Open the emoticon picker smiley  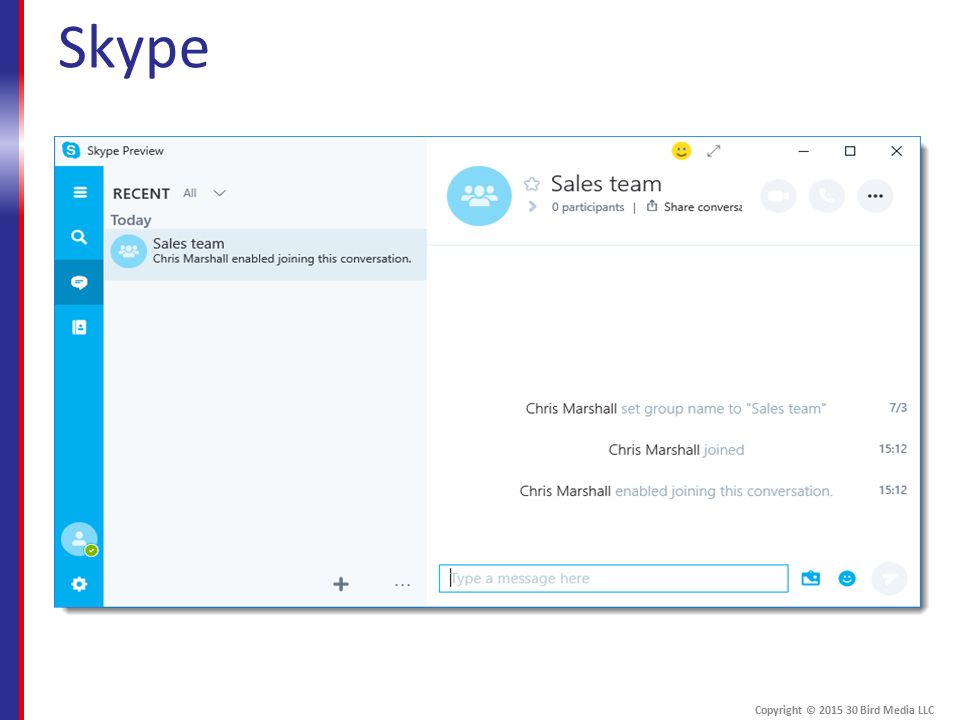[847, 578]
